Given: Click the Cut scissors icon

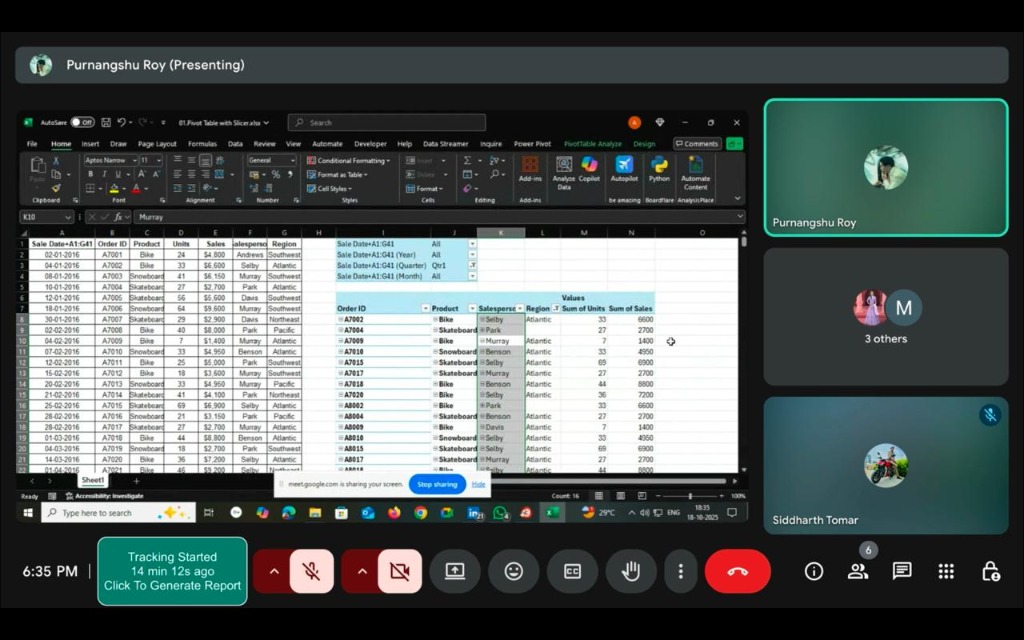Looking at the screenshot, I should tap(56, 160).
